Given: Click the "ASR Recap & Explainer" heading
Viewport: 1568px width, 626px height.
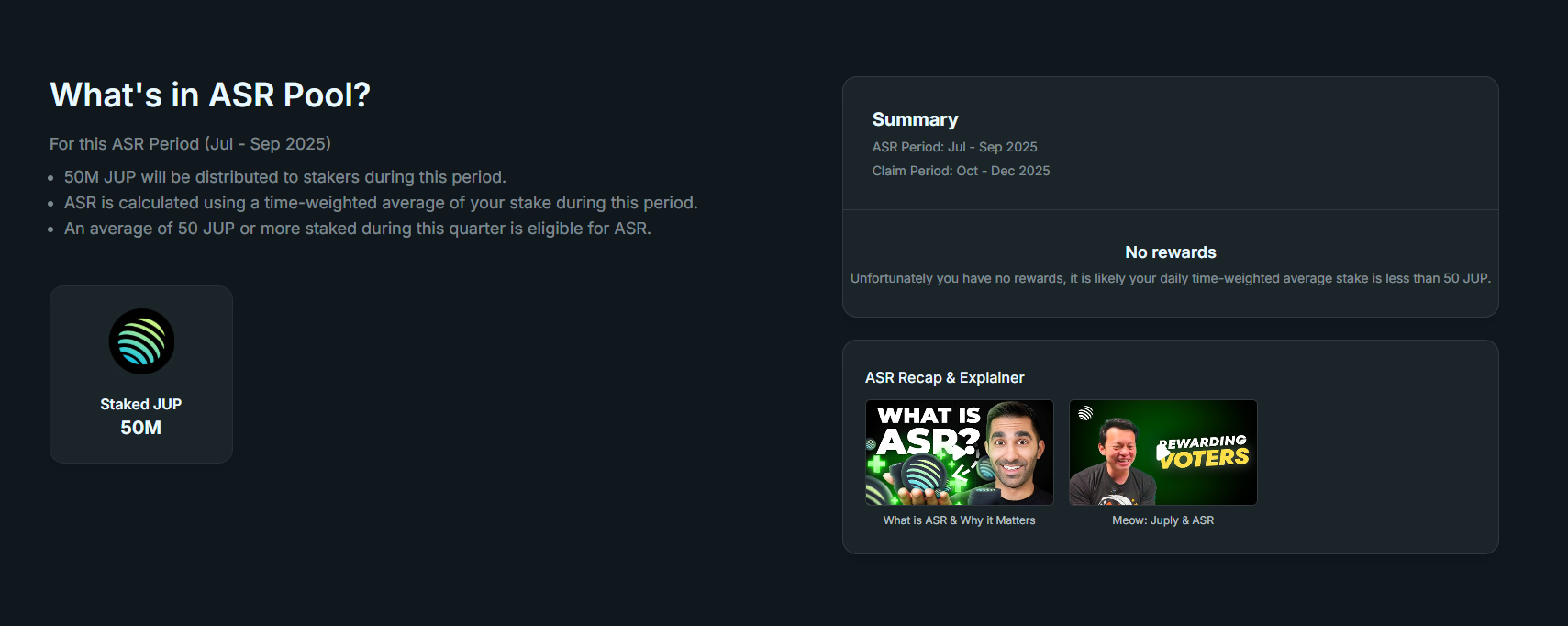Looking at the screenshot, I should point(944,377).
